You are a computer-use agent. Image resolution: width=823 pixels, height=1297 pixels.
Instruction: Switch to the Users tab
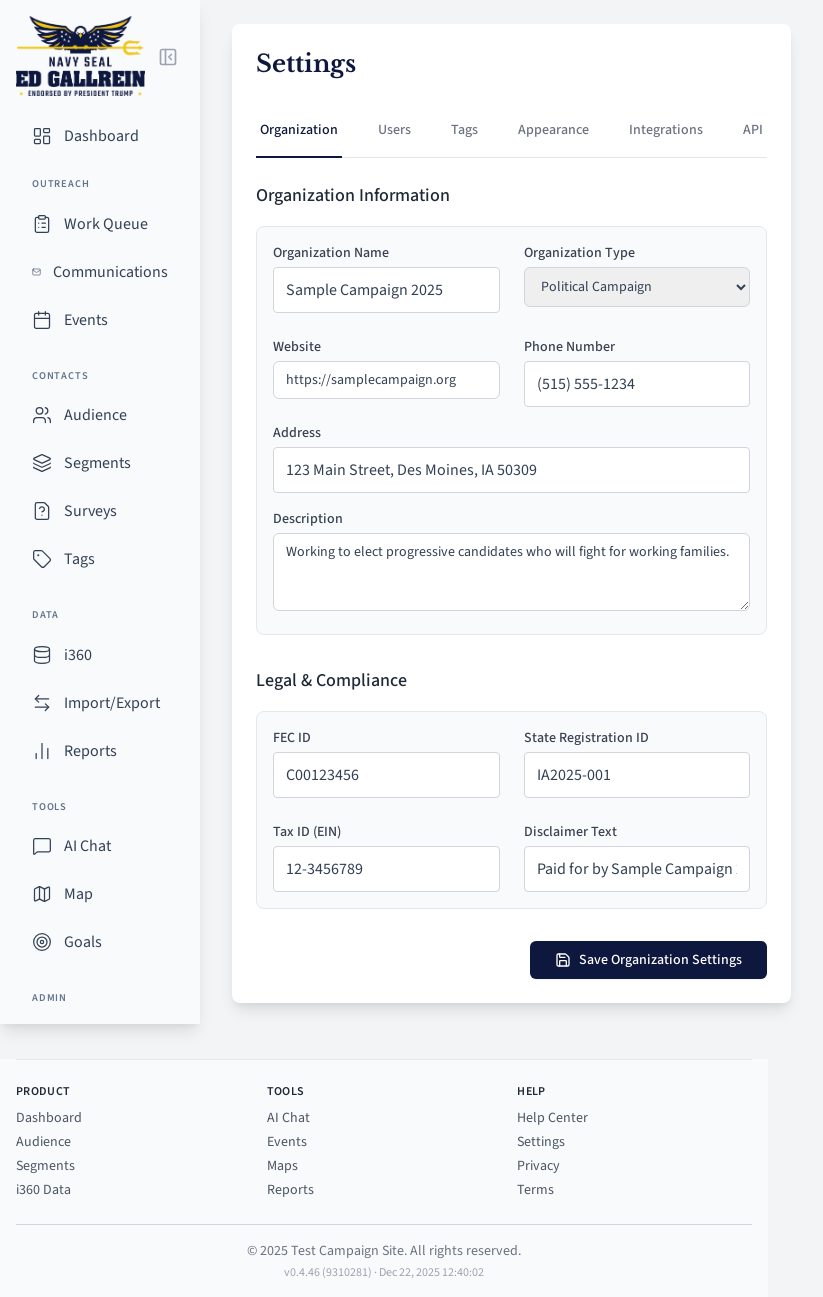pos(394,130)
